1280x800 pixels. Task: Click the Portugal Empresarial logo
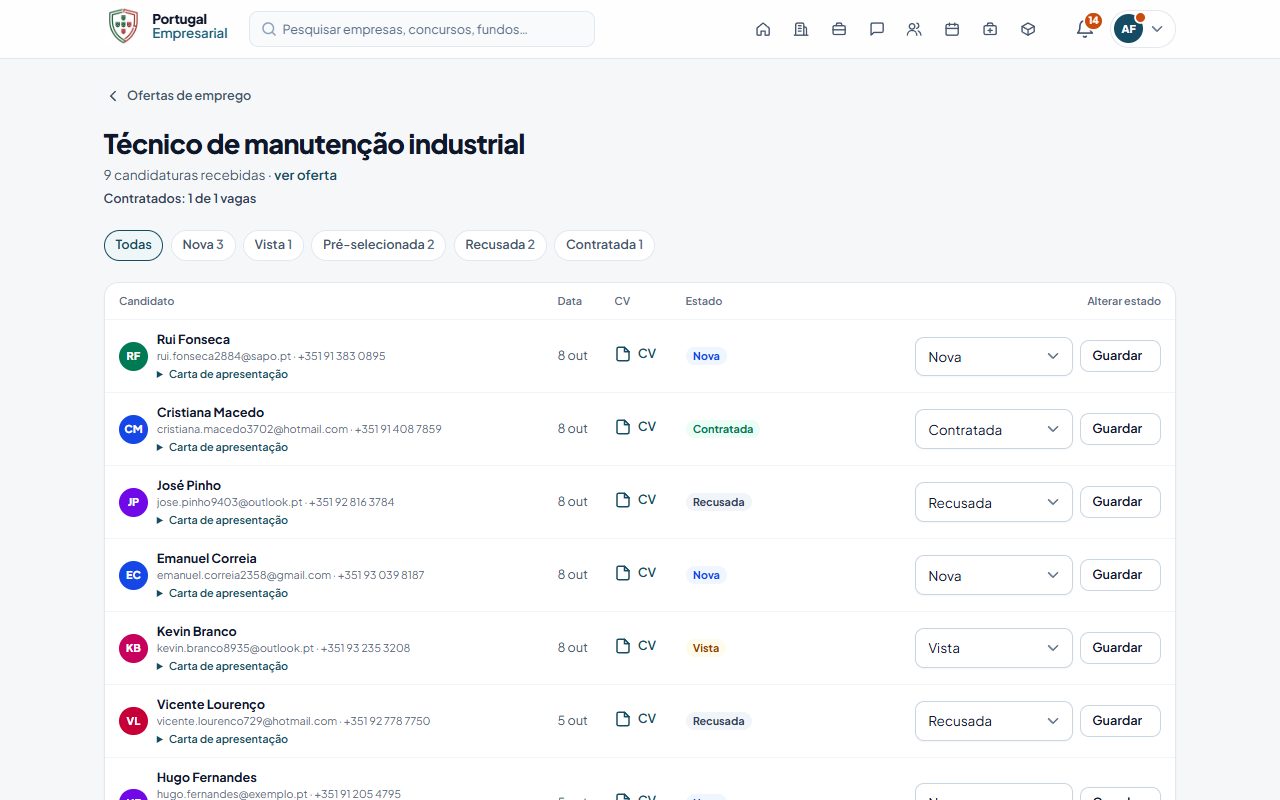coord(168,27)
